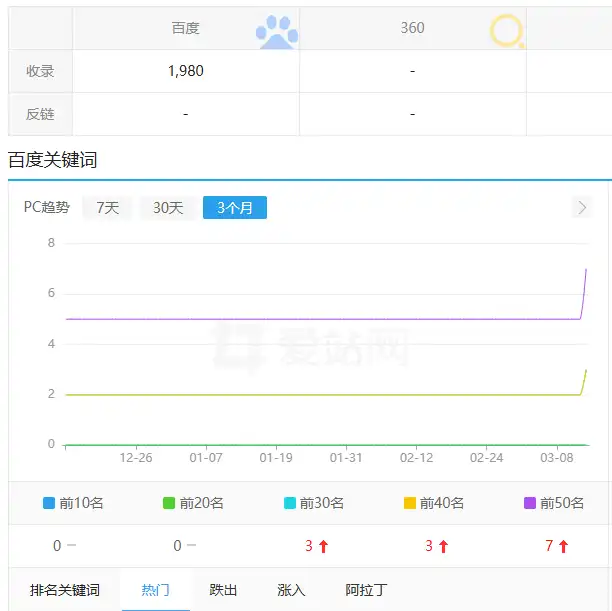Click the Baidu 收录 value 1,980
This screenshot has height=611, width=612.
click(186, 71)
